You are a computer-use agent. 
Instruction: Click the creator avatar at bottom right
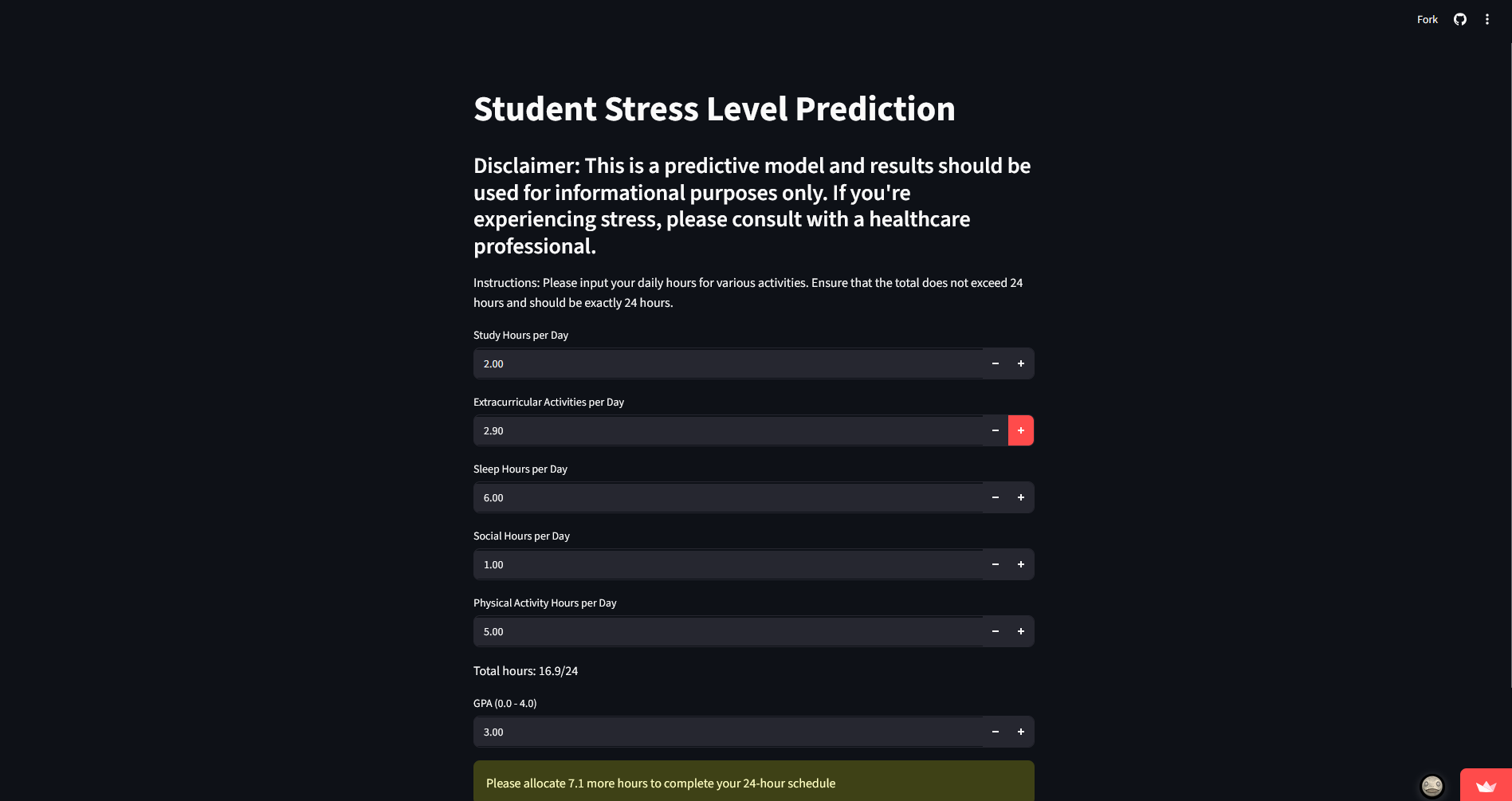1432,786
